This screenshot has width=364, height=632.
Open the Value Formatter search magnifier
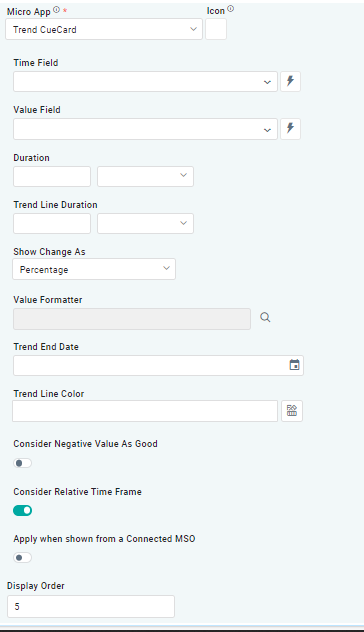(x=265, y=318)
